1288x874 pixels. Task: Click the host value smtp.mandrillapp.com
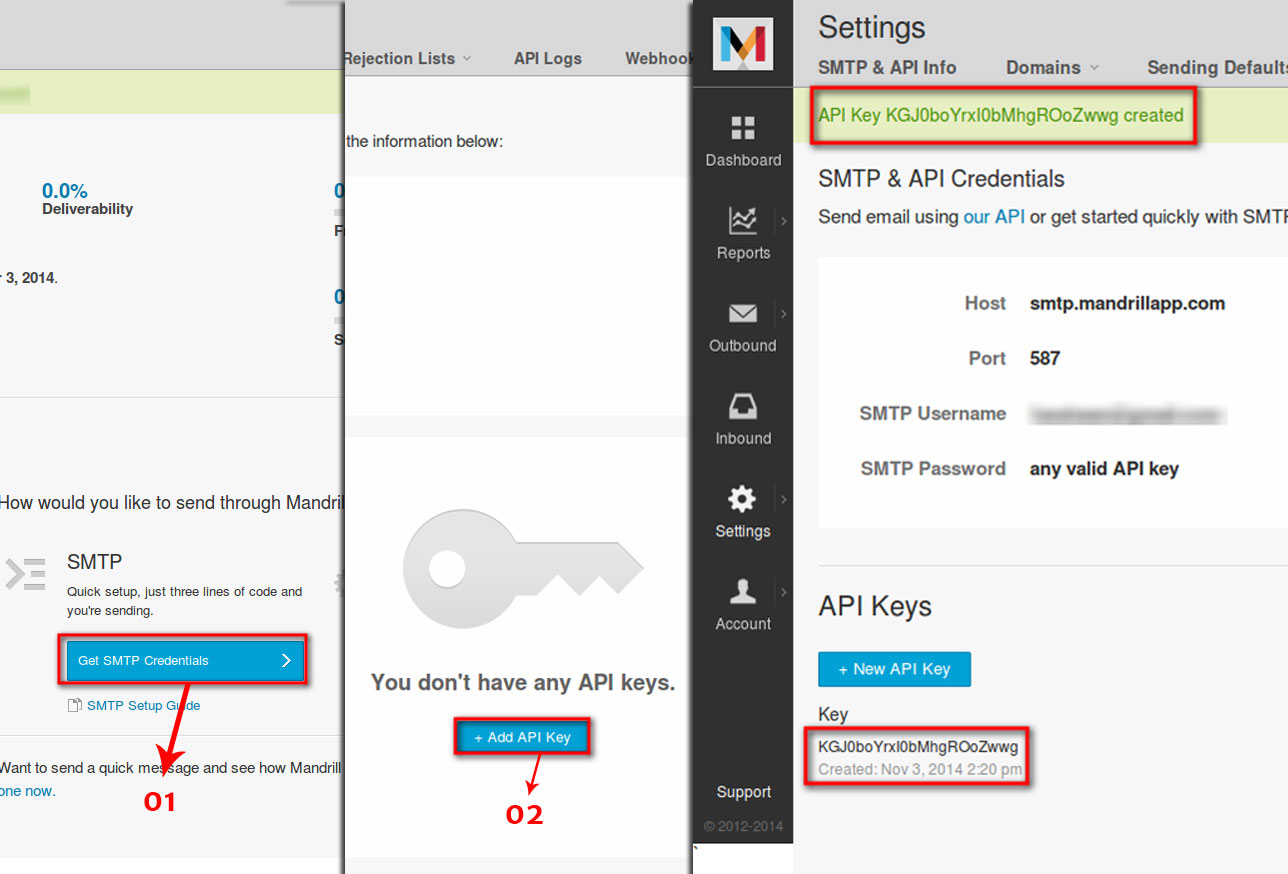click(1127, 303)
